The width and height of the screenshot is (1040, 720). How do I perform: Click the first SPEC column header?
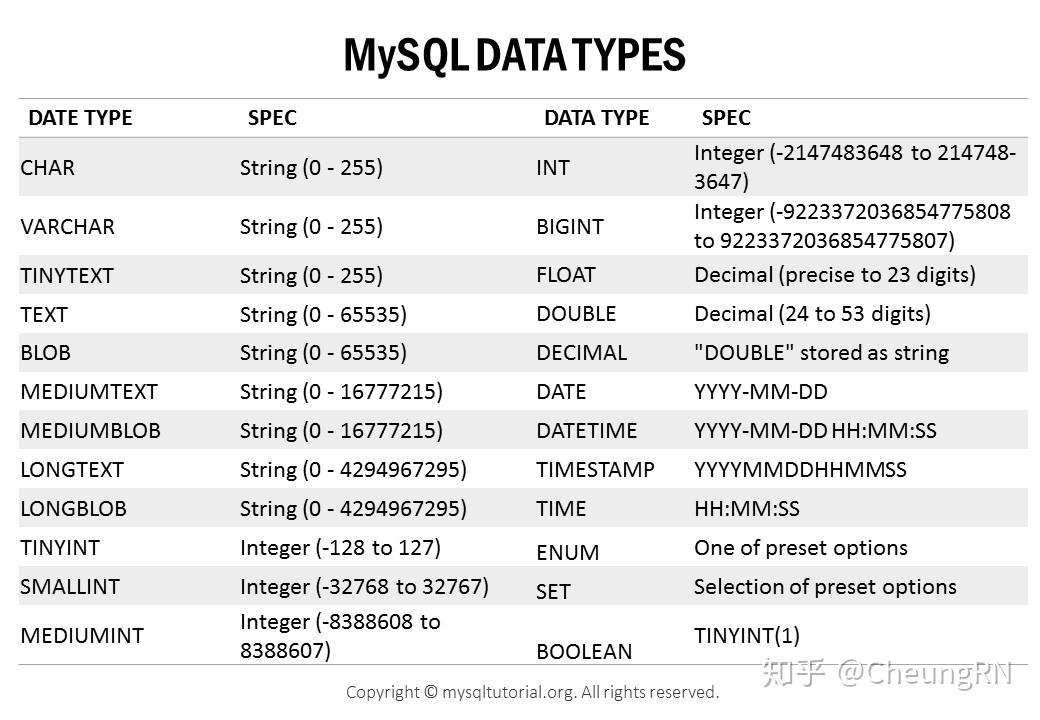coord(272,118)
